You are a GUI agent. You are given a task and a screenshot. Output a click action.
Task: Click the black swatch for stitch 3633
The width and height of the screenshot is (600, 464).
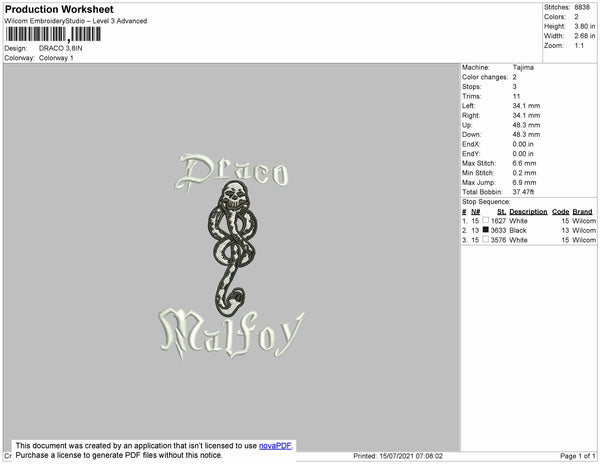[x=485, y=230]
